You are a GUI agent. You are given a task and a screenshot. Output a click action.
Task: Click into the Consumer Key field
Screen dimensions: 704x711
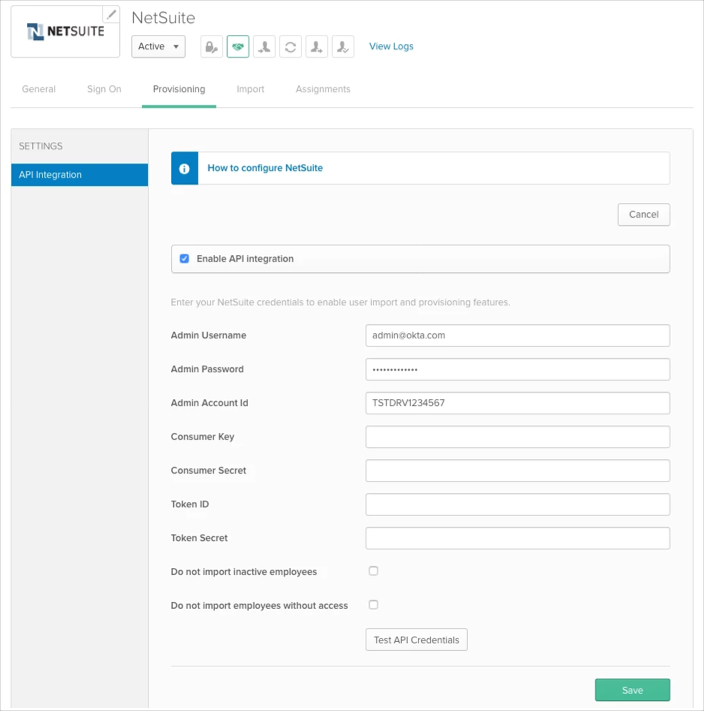coord(517,437)
